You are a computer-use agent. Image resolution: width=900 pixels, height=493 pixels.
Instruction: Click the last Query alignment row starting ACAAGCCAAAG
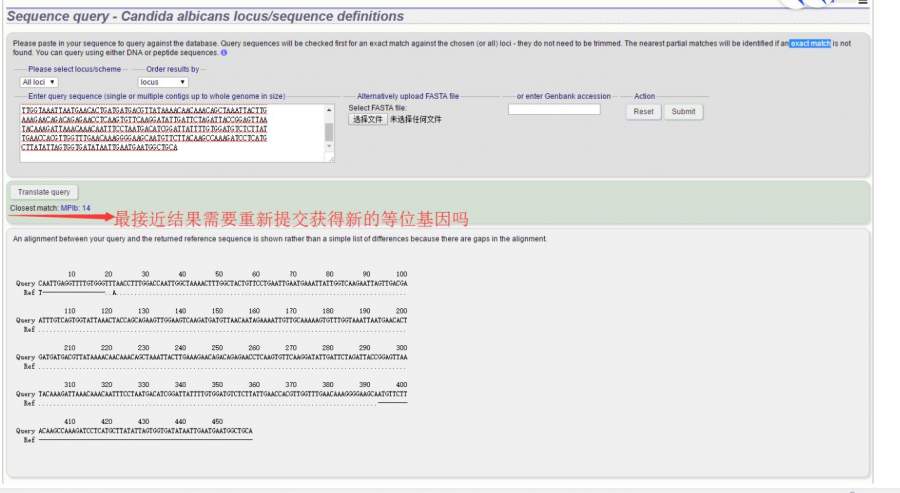click(x=134, y=431)
